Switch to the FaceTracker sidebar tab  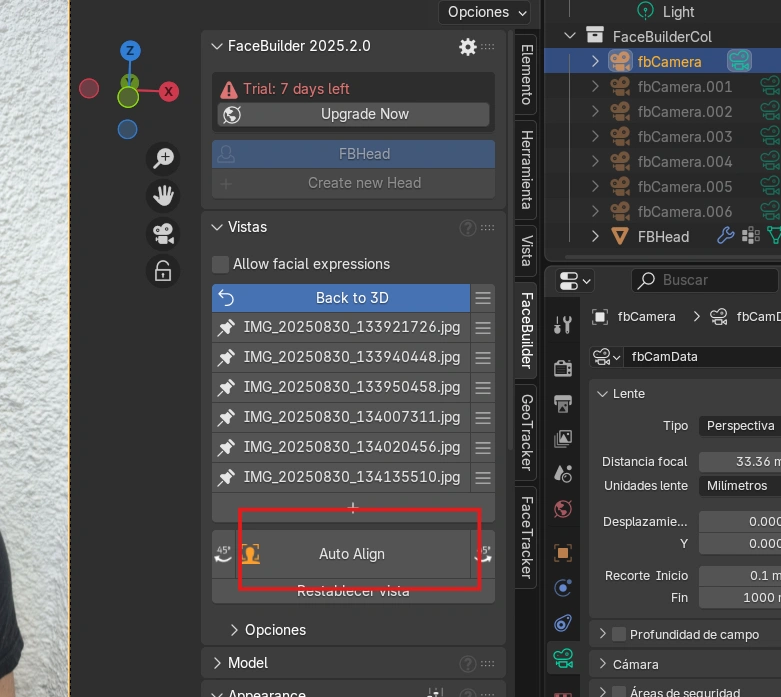pos(526,538)
